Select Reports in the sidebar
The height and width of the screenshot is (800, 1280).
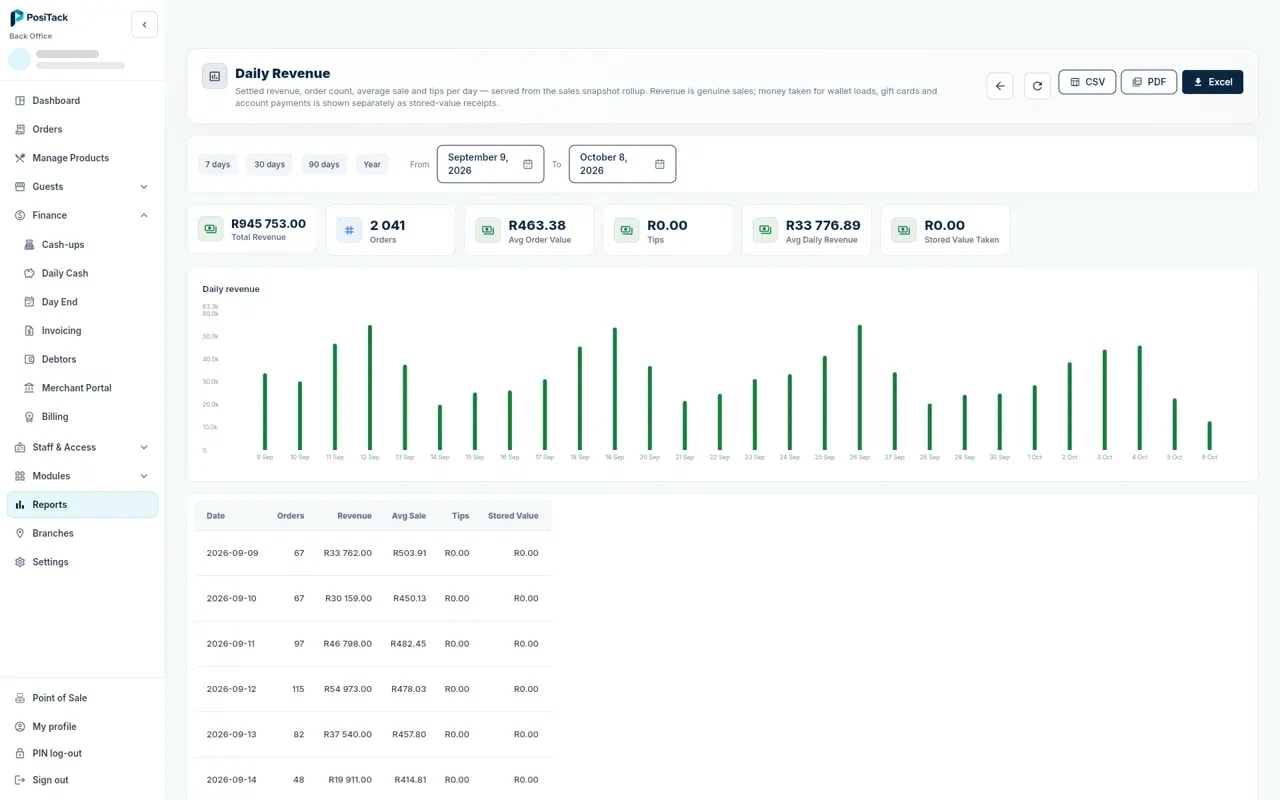pyautogui.click(x=82, y=505)
